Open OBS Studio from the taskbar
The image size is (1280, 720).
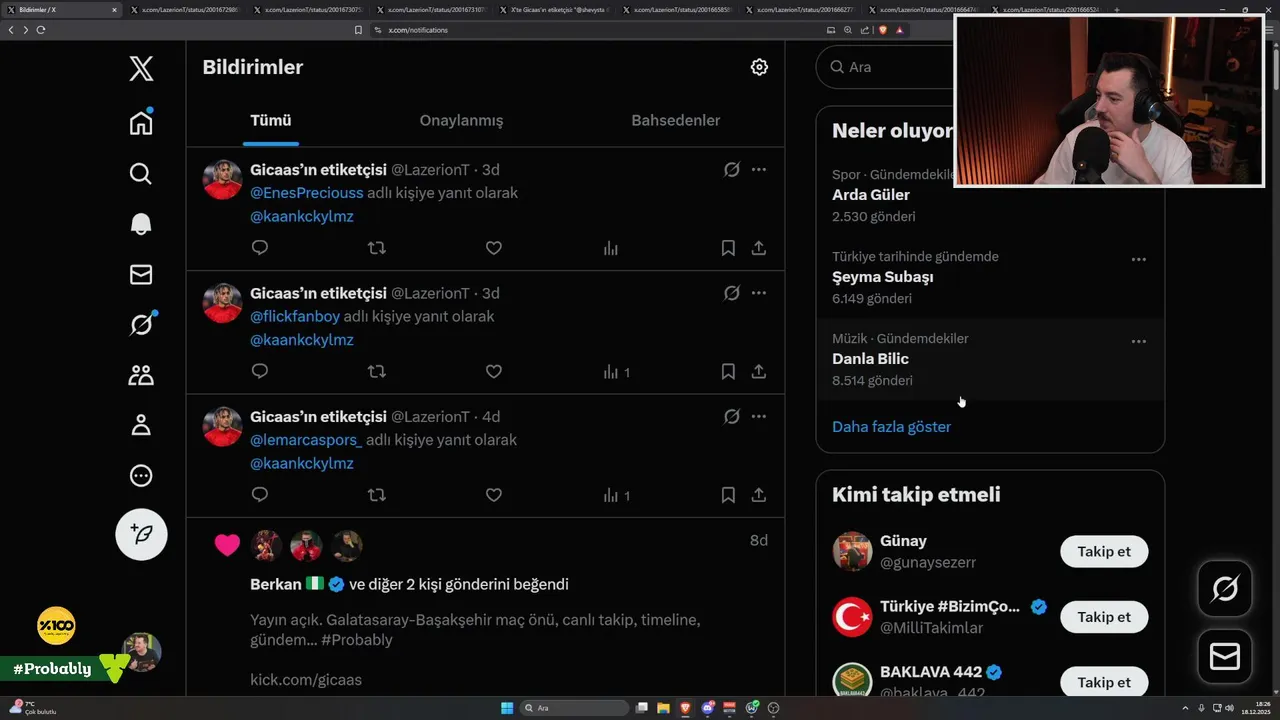tap(773, 708)
